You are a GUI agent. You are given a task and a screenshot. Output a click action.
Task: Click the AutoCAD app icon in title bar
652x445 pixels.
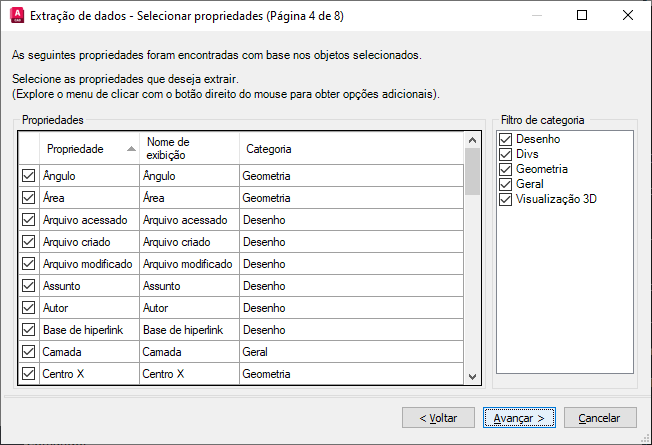pos(15,15)
